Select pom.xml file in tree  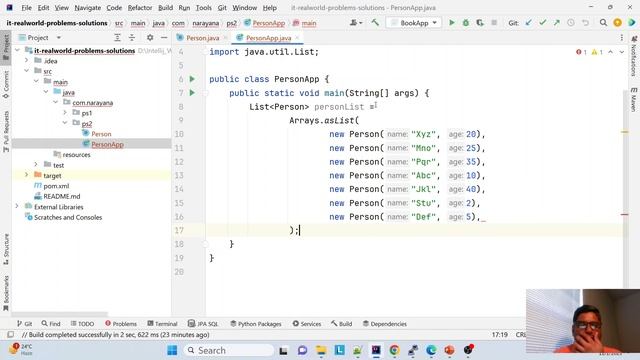[56, 186]
